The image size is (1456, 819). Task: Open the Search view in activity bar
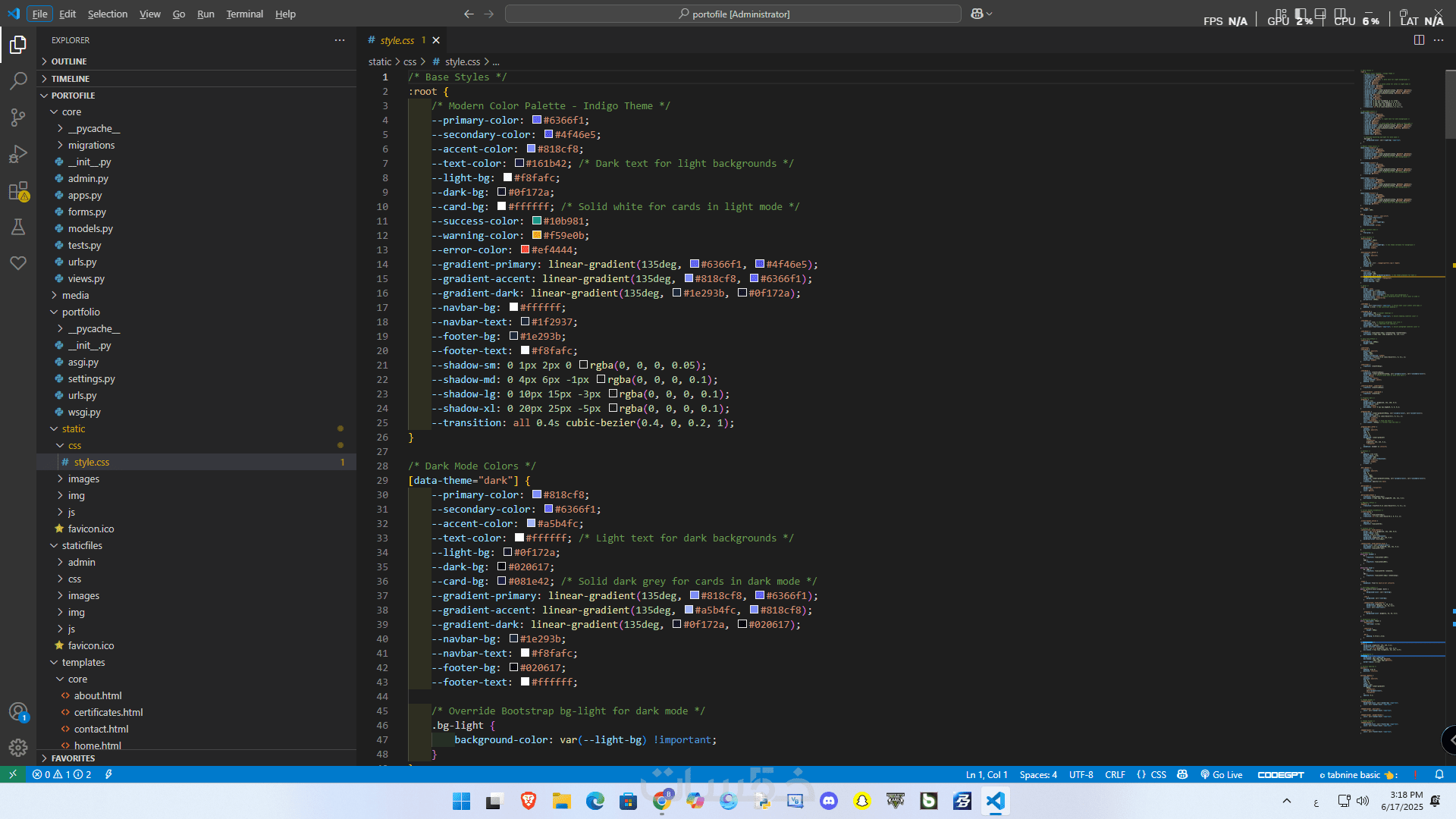pyautogui.click(x=18, y=80)
